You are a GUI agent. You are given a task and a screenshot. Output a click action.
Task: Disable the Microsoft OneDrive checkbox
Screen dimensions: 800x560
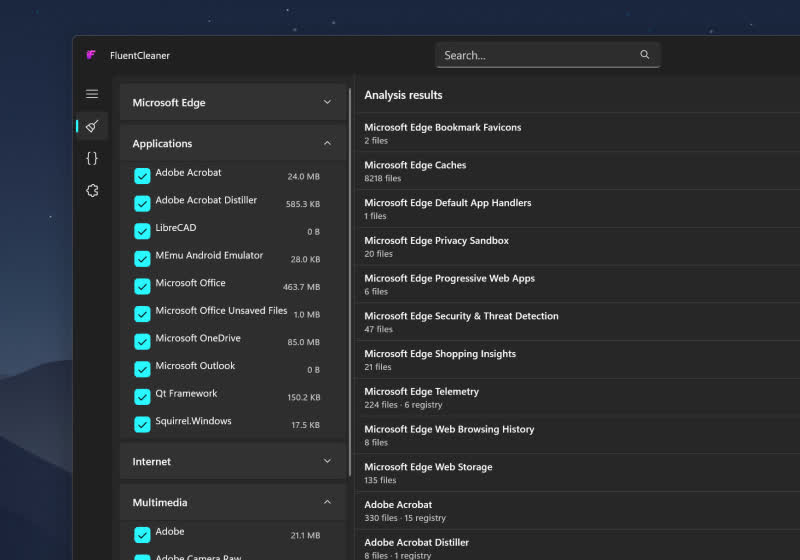142,341
